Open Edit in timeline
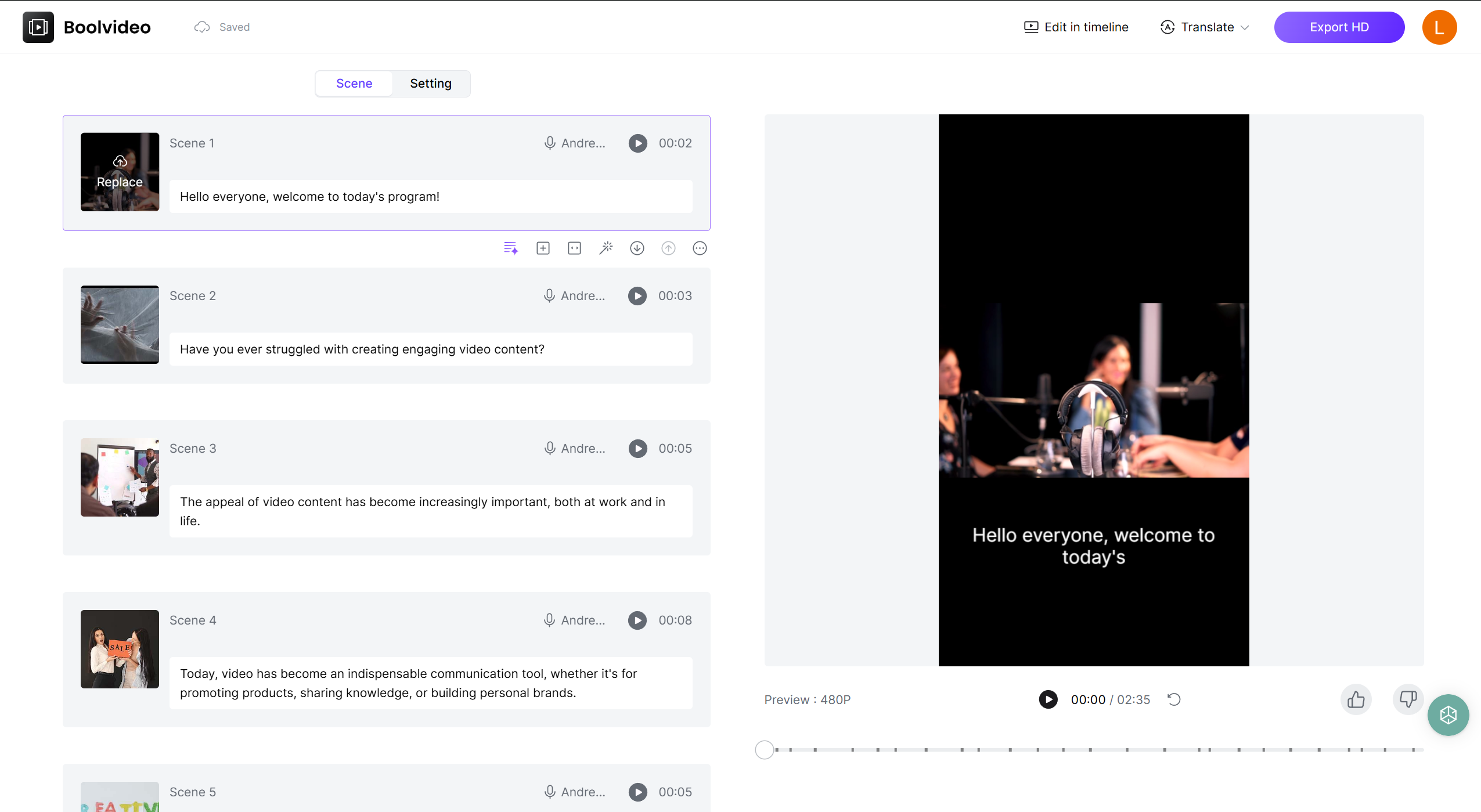This screenshot has width=1481, height=812. pyautogui.click(x=1076, y=27)
